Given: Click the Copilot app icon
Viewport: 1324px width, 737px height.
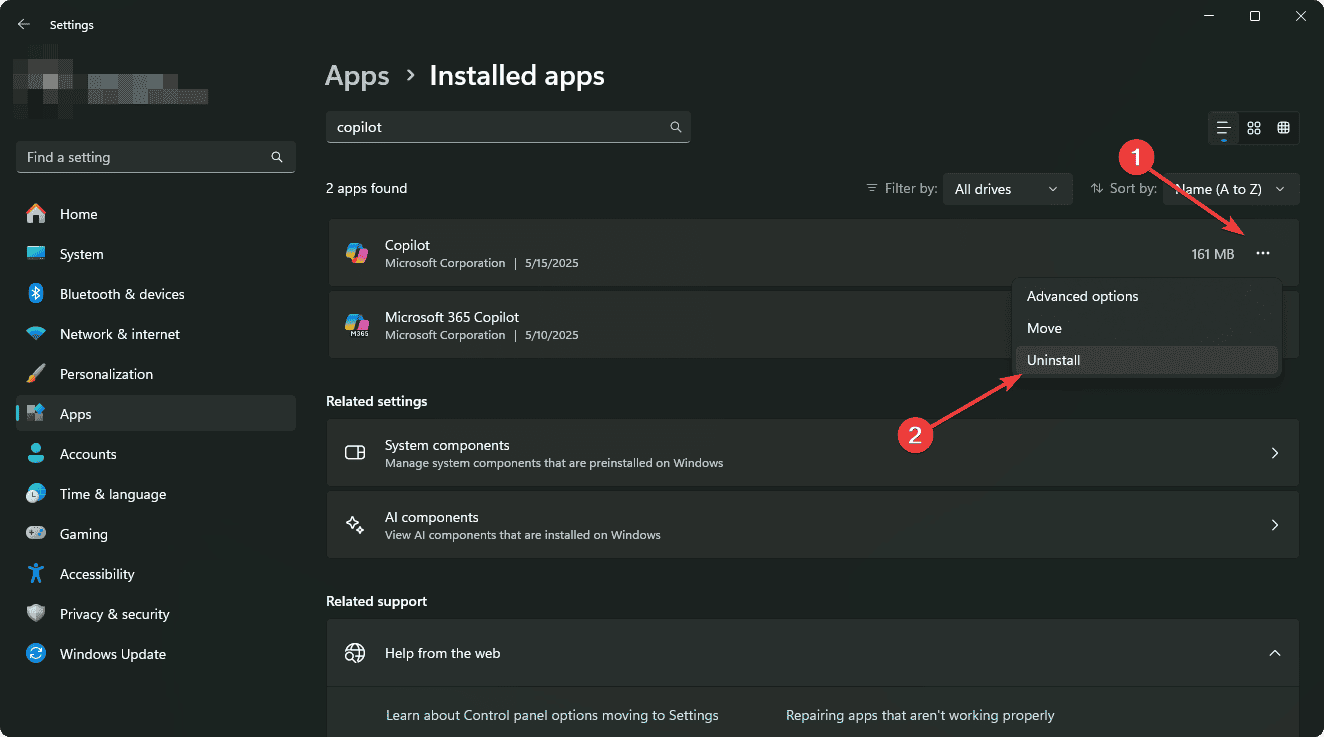Looking at the screenshot, I should [356, 253].
